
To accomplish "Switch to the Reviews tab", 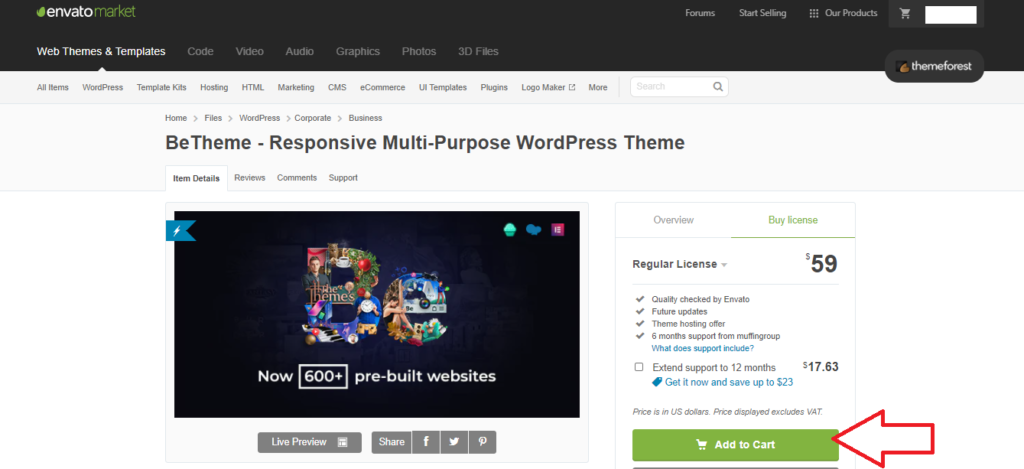I will coord(249,178).
